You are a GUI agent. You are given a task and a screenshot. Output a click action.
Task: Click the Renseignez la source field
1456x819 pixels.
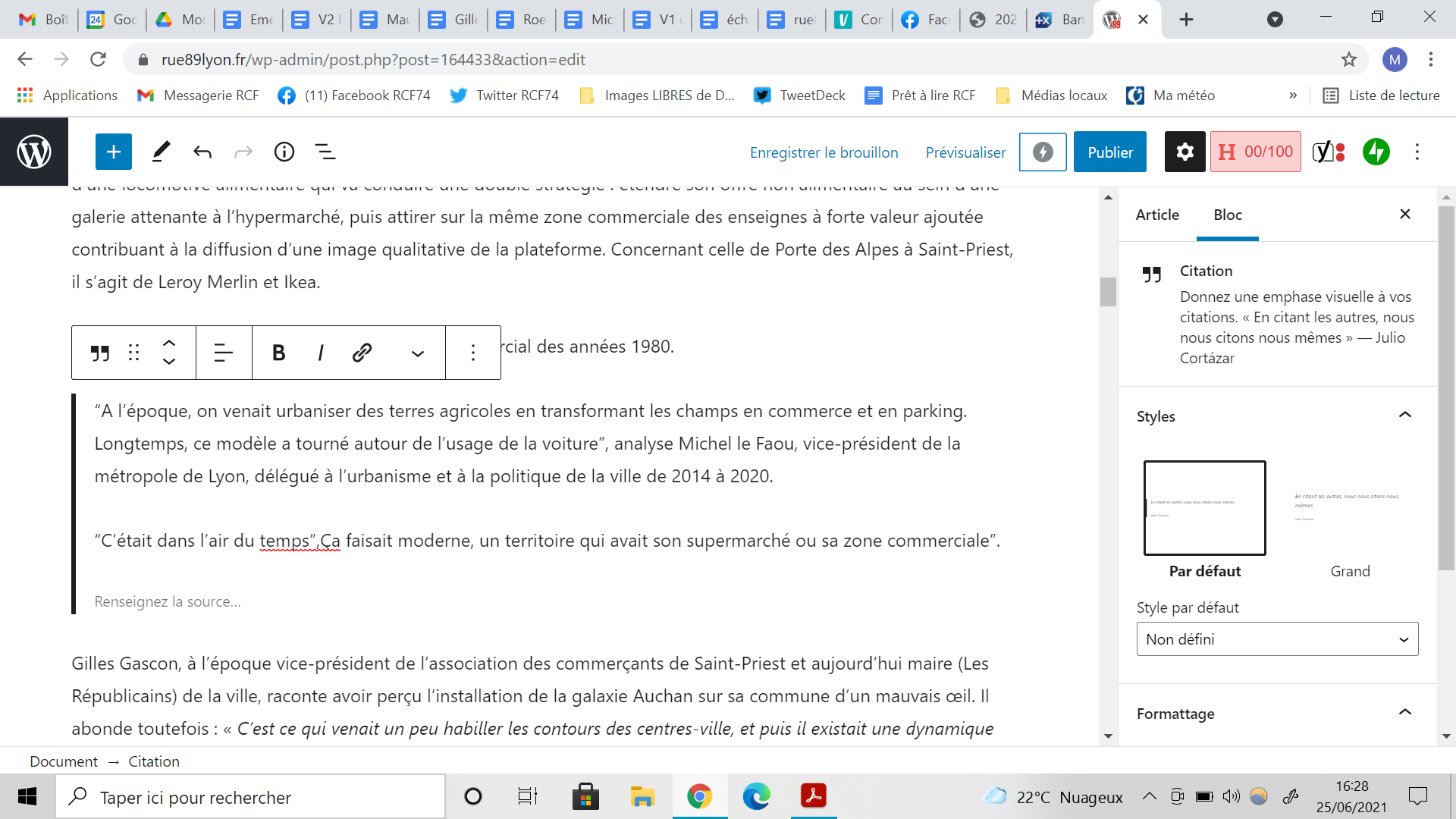[168, 601]
